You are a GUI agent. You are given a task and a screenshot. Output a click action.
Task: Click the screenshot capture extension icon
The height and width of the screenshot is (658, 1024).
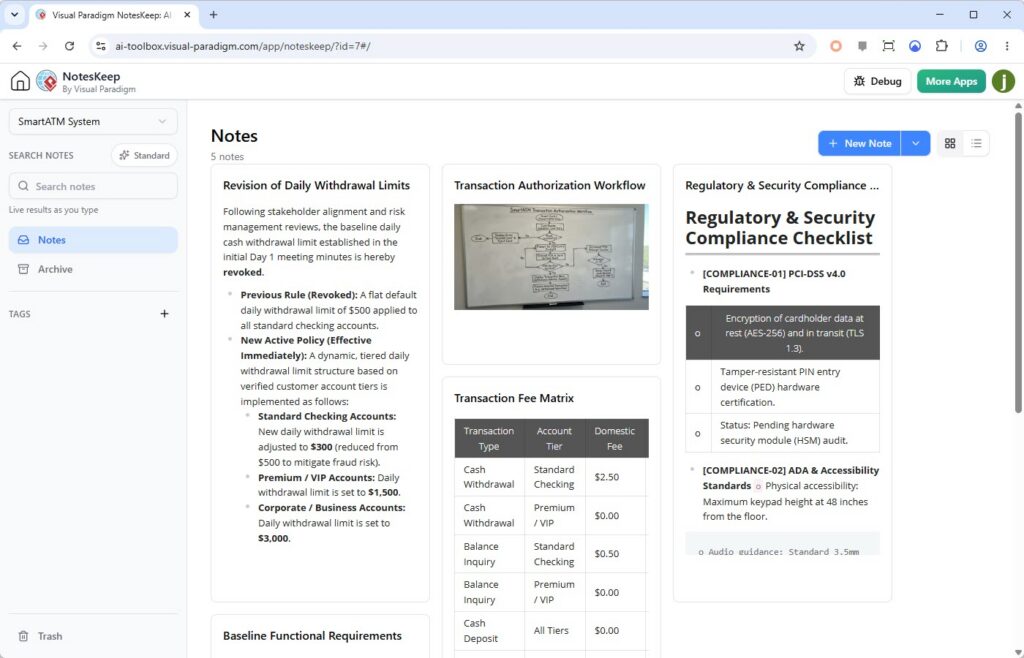tap(888, 46)
